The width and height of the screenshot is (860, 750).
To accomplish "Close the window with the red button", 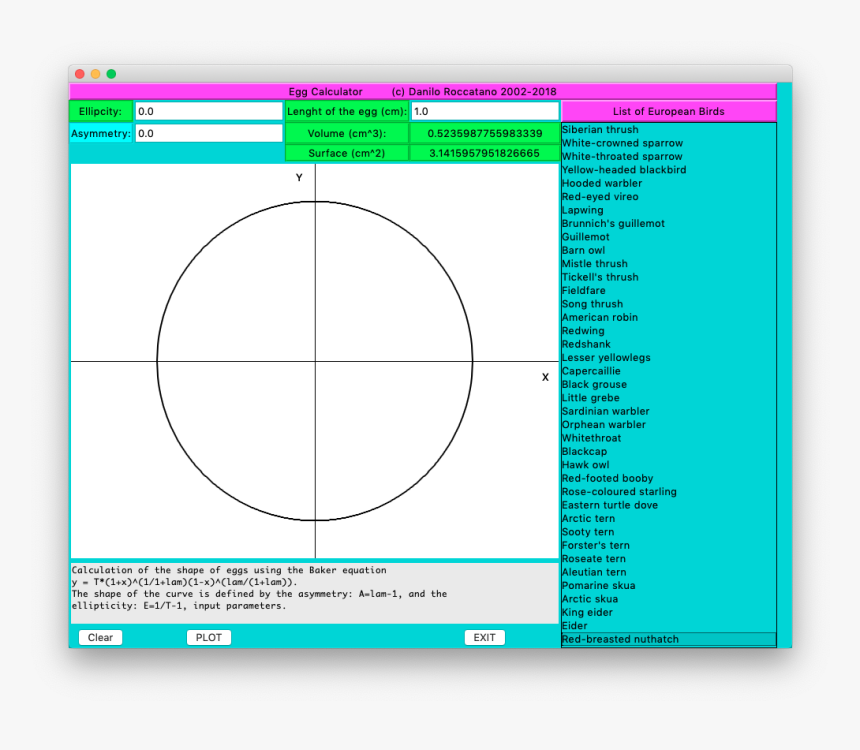I will tap(80, 74).
